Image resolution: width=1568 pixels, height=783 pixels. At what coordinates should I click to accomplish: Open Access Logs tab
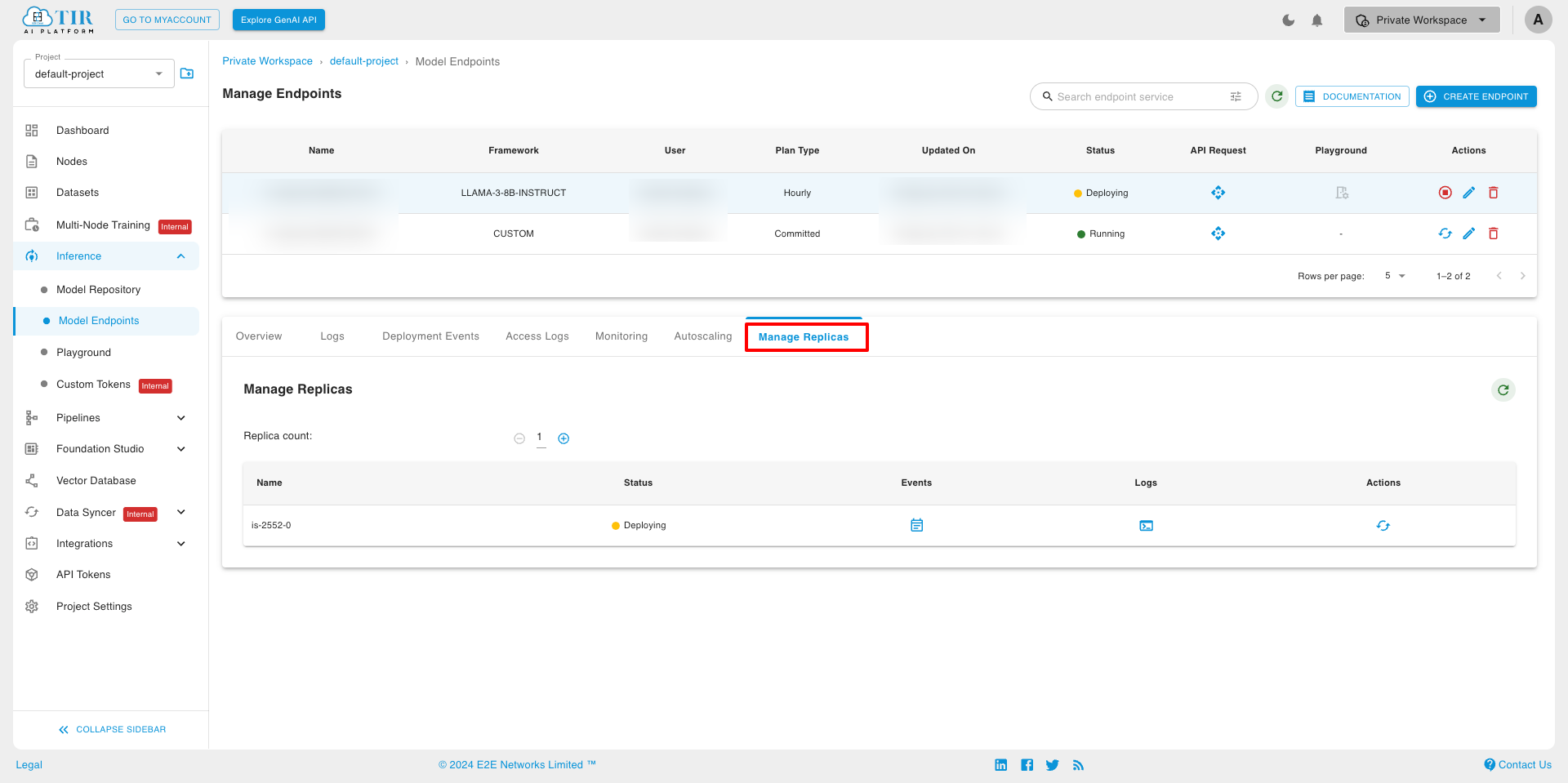click(x=537, y=336)
